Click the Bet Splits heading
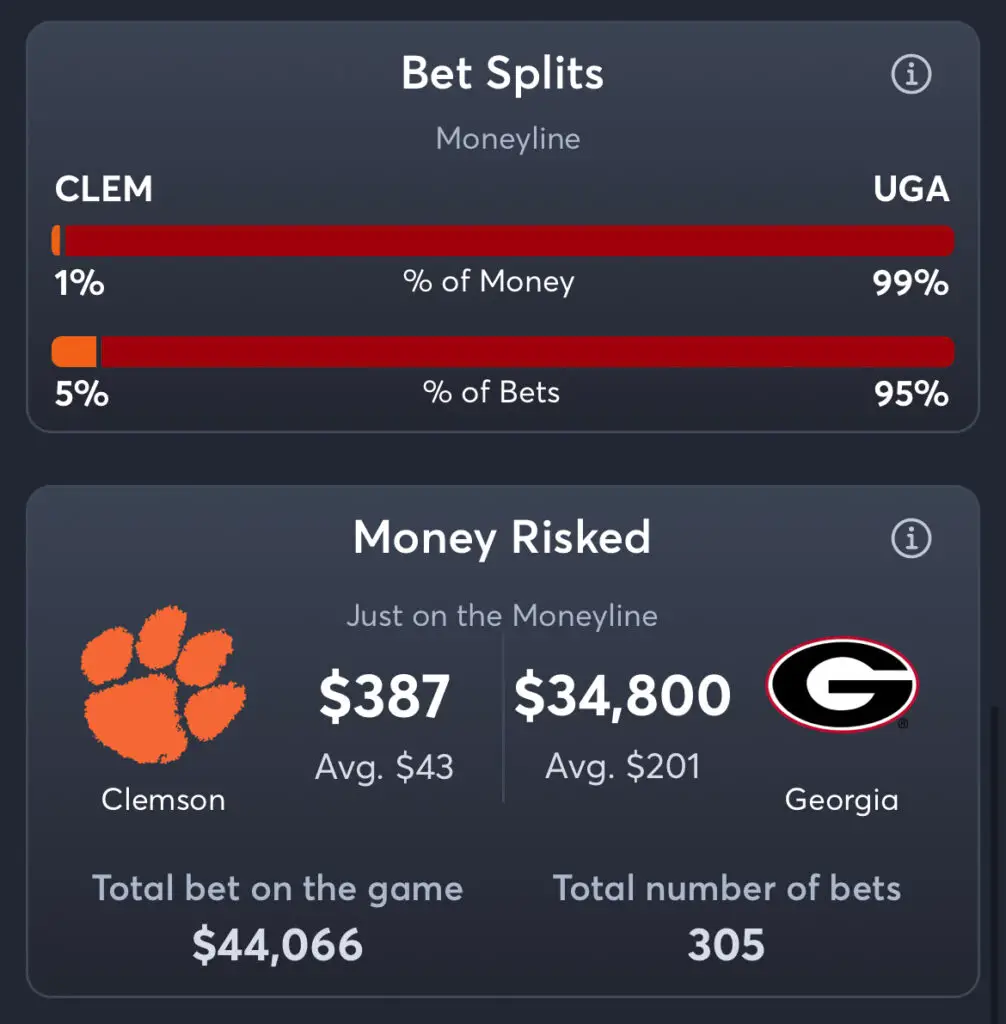Viewport: 1006px width, 1024px height. pos(502,73)
